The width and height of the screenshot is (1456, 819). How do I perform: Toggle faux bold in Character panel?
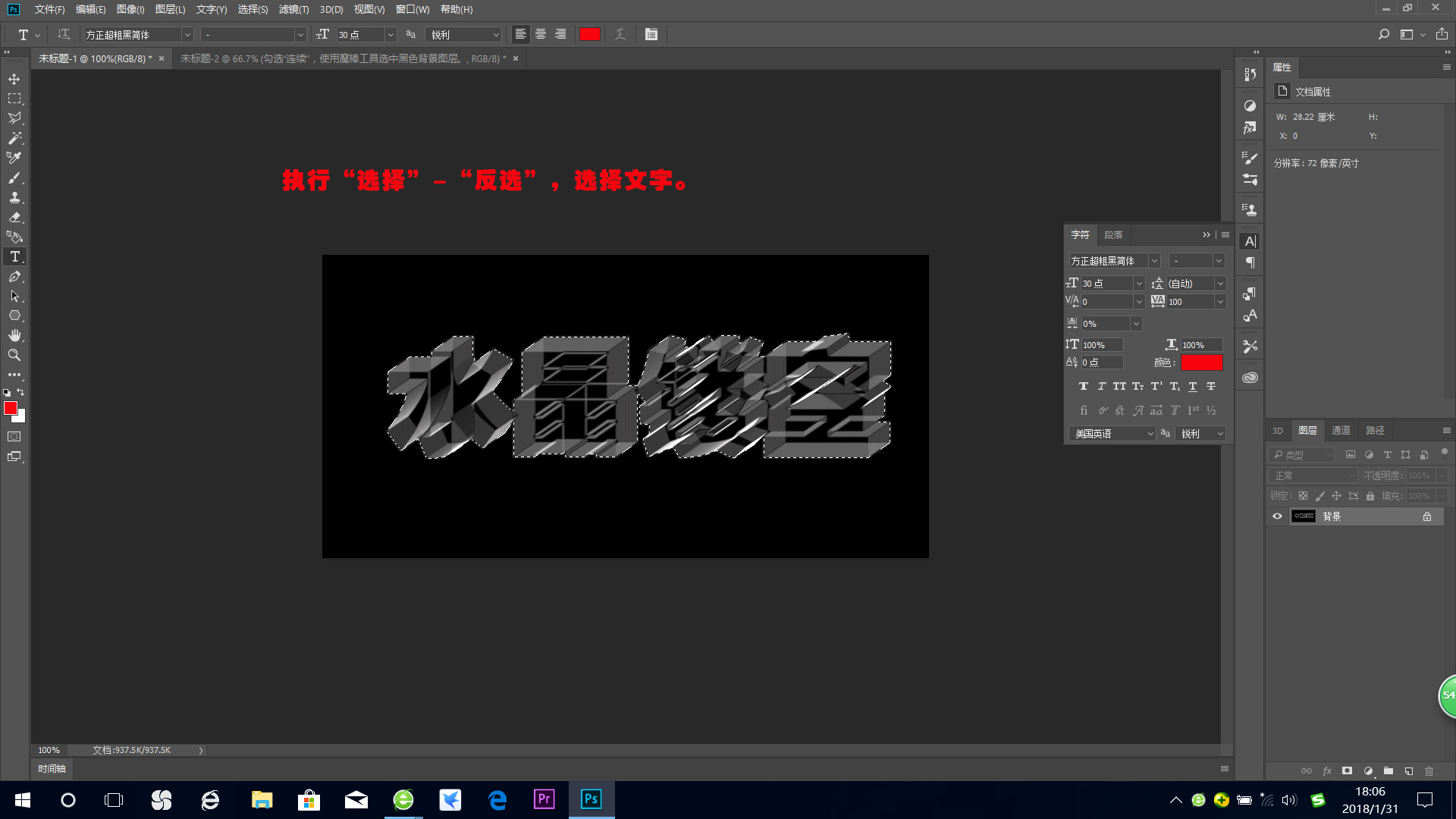point(1084,387)
